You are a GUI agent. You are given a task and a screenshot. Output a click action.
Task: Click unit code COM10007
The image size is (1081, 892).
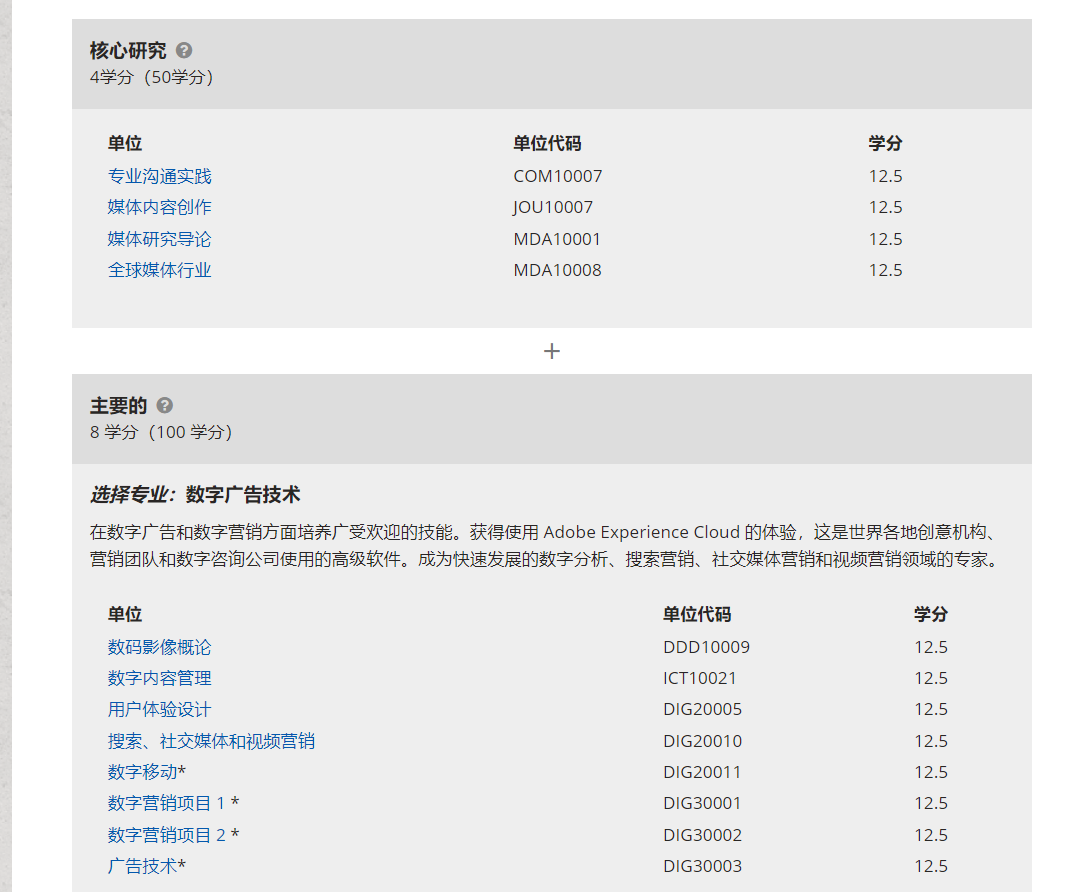[x=558, y=176]
